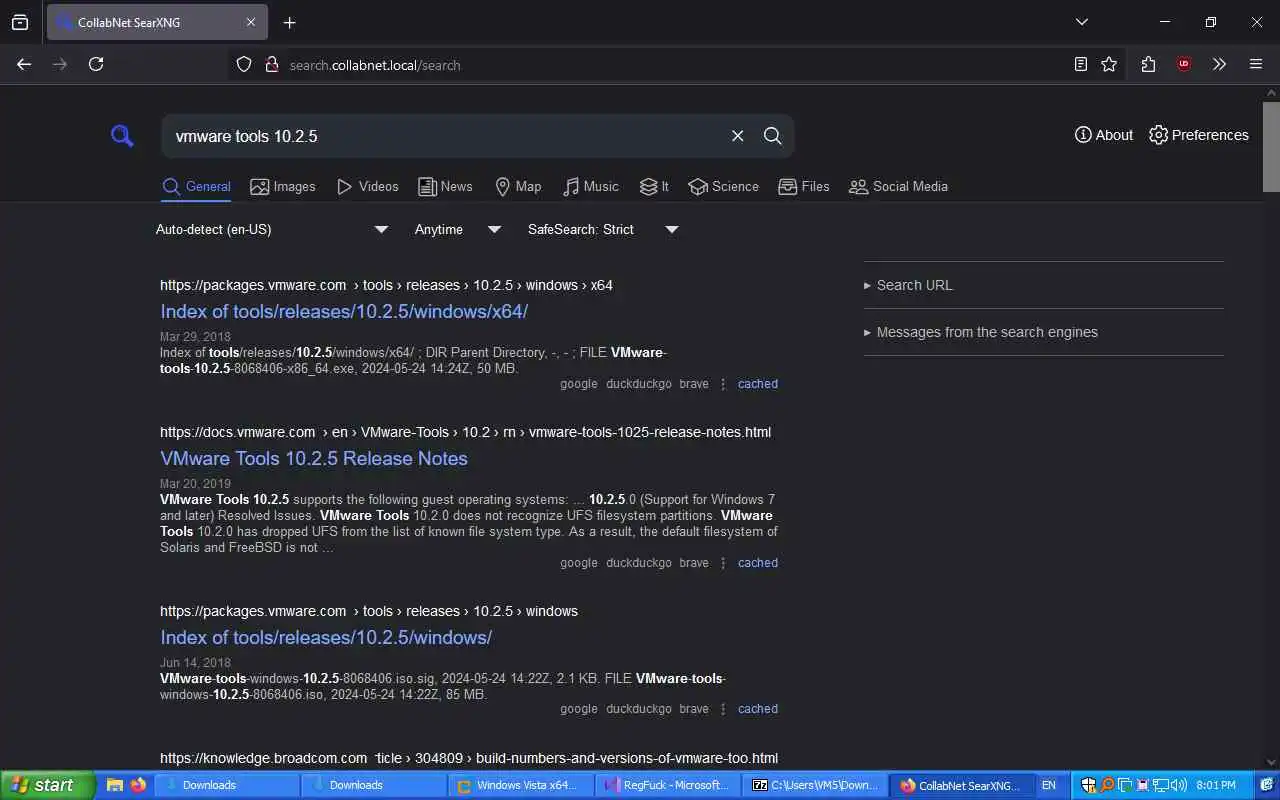This screenshot has width=1280, height=800.
Task: Switch to Windows Vista x64 taskbar window
Action: click(x=521, y=785)
